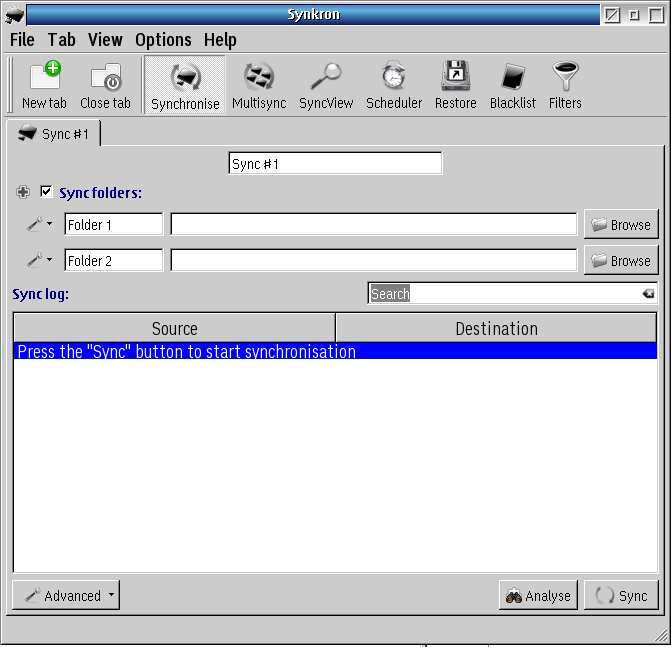Screen dimensions: 671x647
Task: Clear the Search field using its clear icon
Action: pyautogui.click(x=648, y=294)
